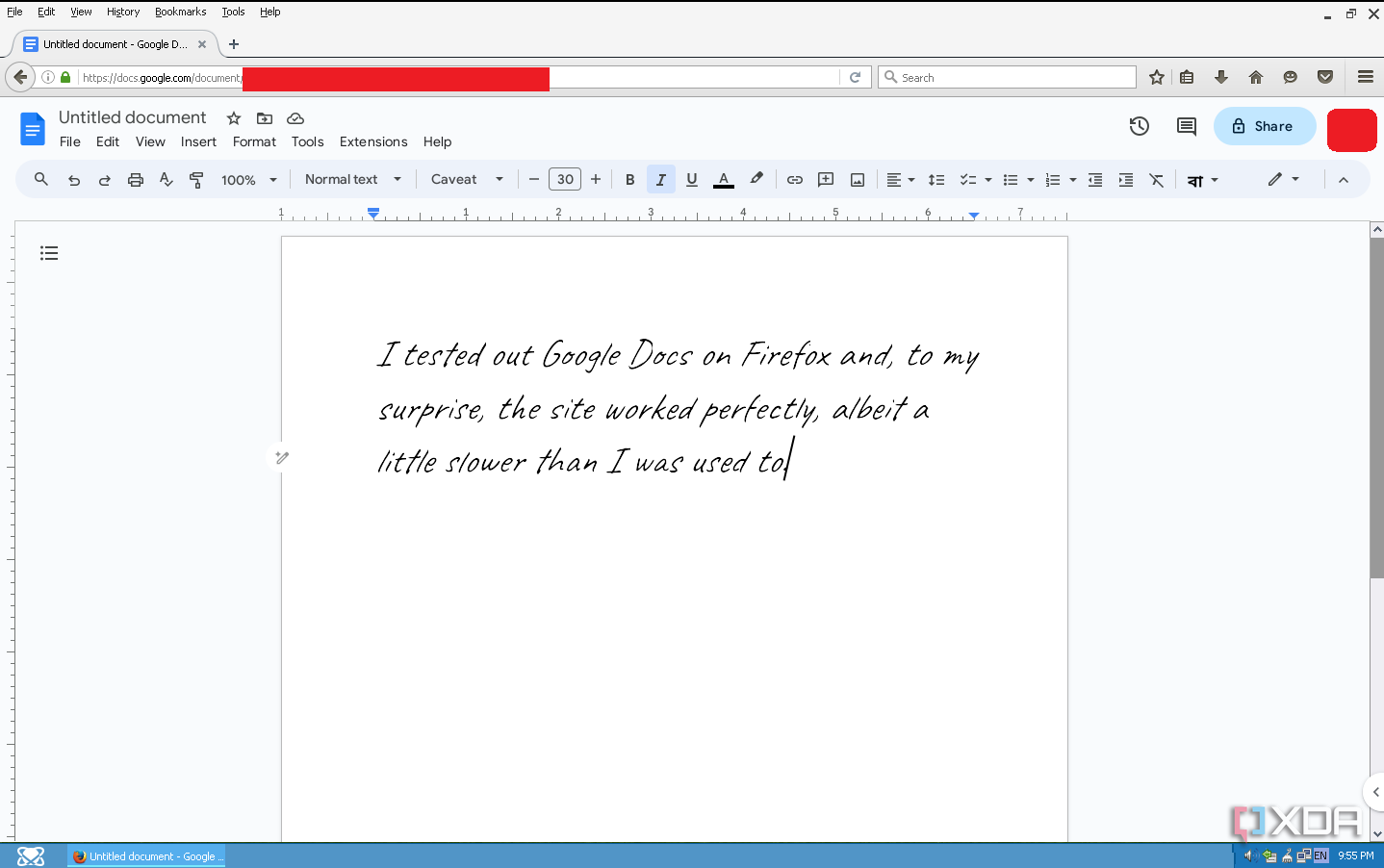Collapse the Docs menus chevron
The width and height of the screenshot is (1384, 868).
click(1344, 180)
